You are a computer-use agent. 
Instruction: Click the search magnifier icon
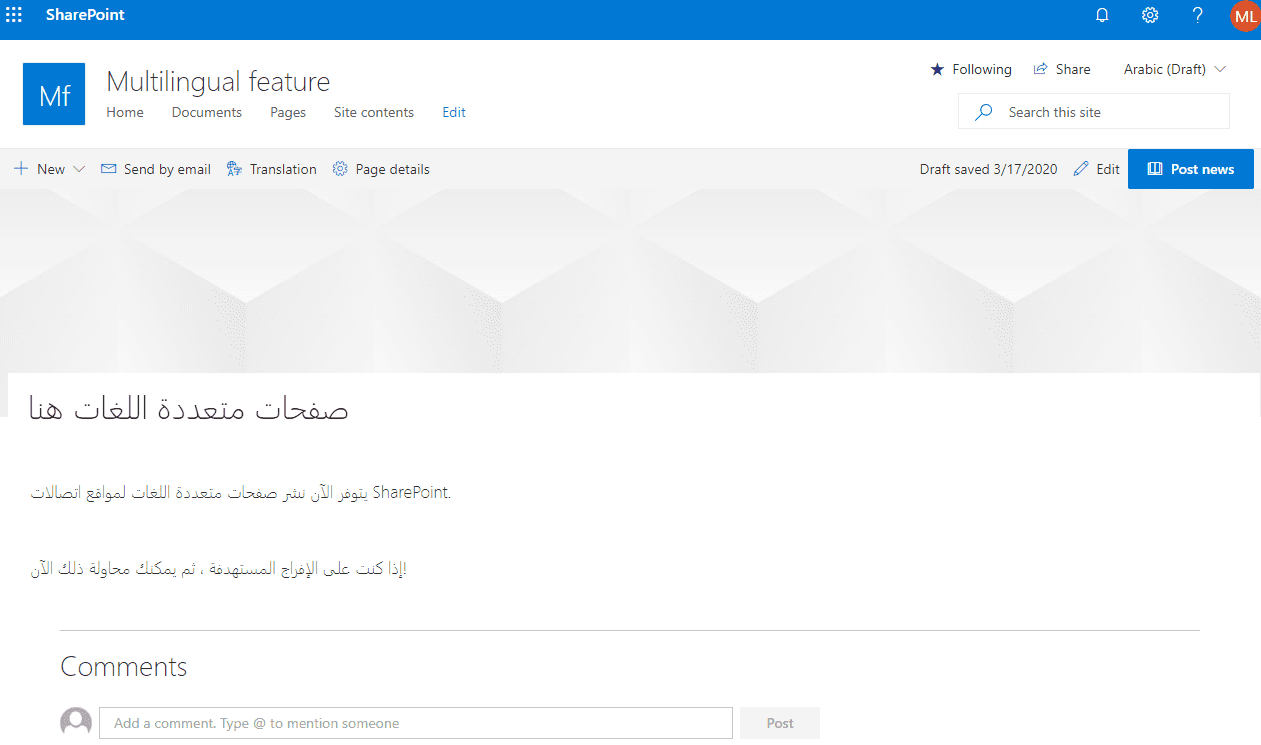(983, 112)
